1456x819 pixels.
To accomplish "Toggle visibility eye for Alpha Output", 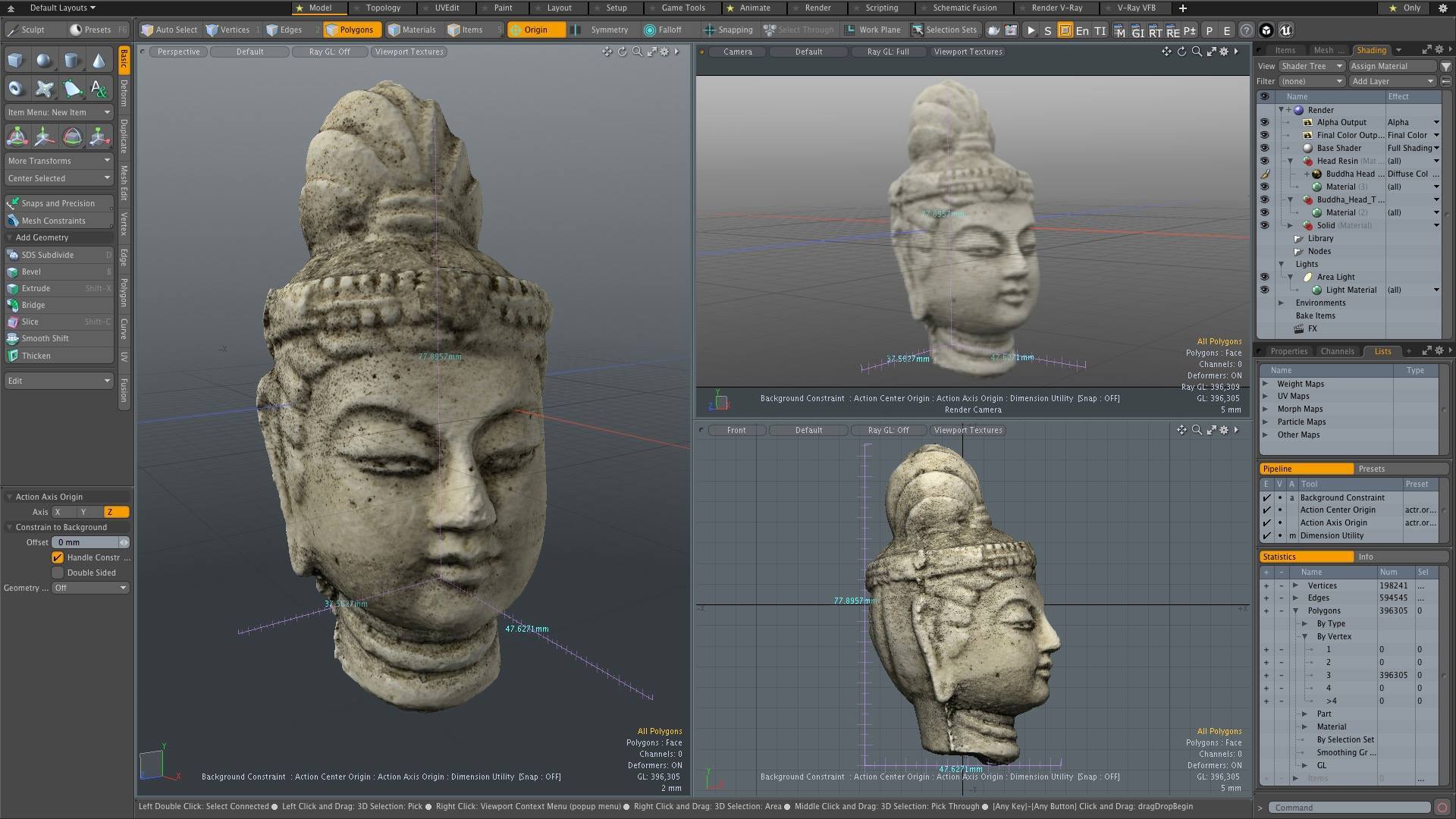I will pyautogui.click(x=1264, y=122).
